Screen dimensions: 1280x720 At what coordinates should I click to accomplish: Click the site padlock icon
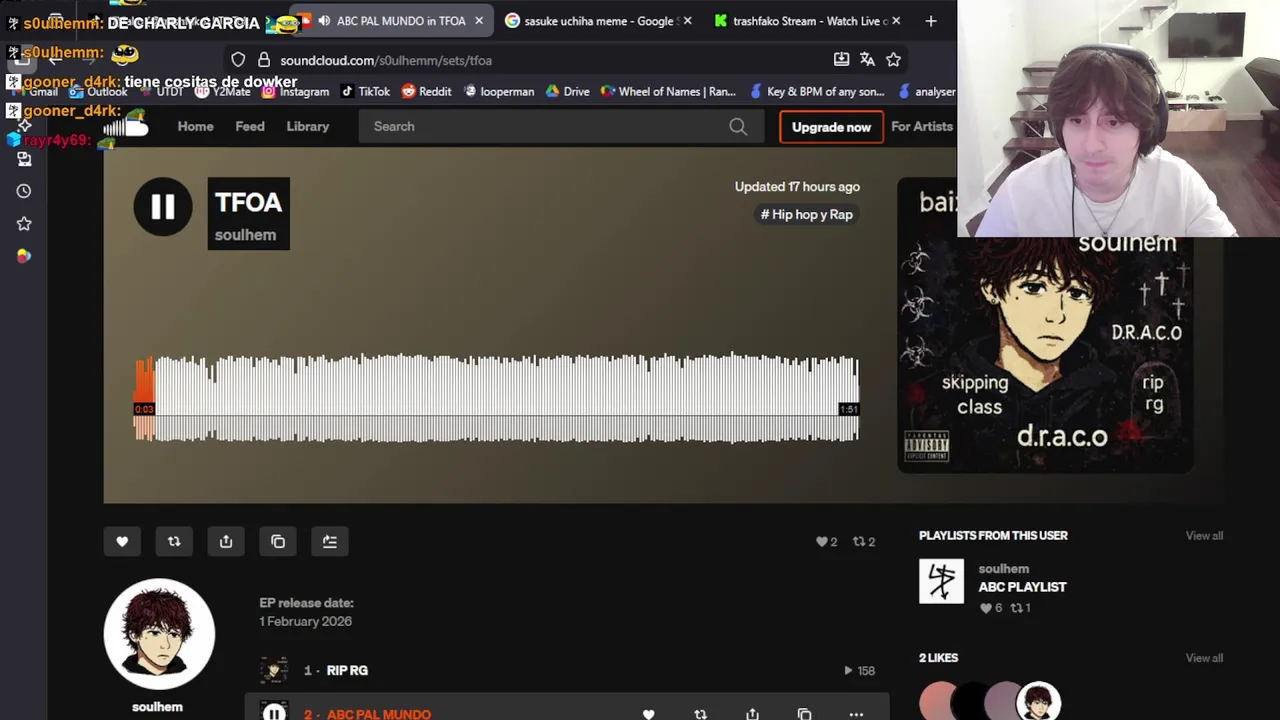[x=264, y=60]
